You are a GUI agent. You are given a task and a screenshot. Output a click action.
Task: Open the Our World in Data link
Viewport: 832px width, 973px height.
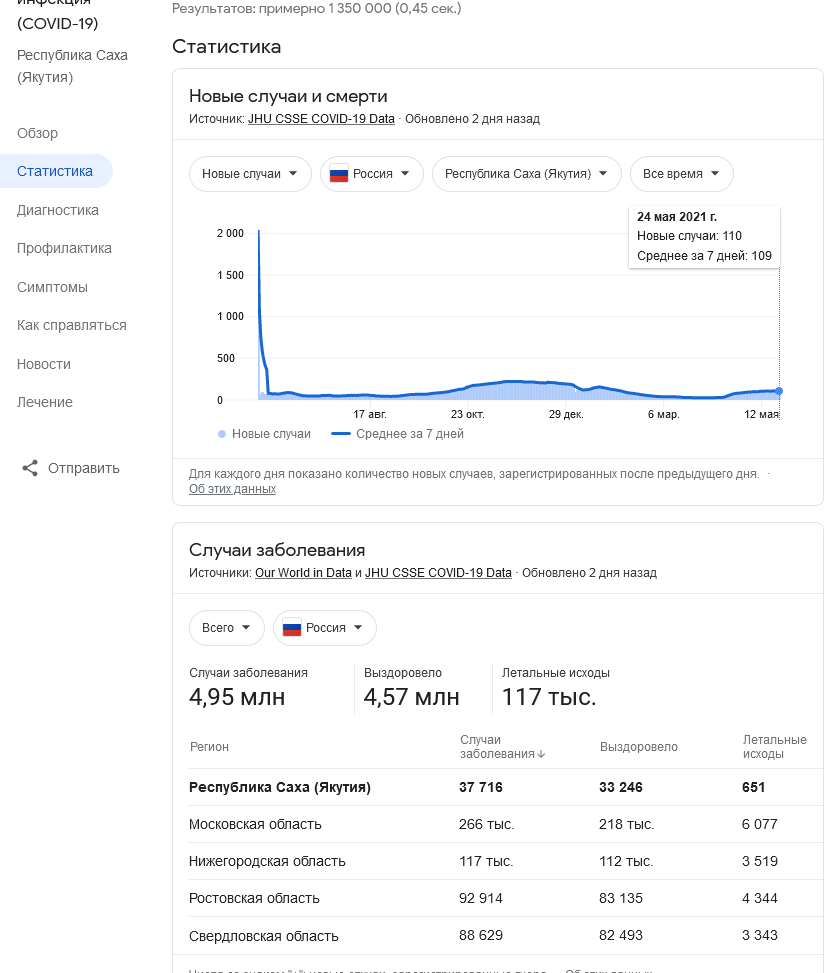303,573
